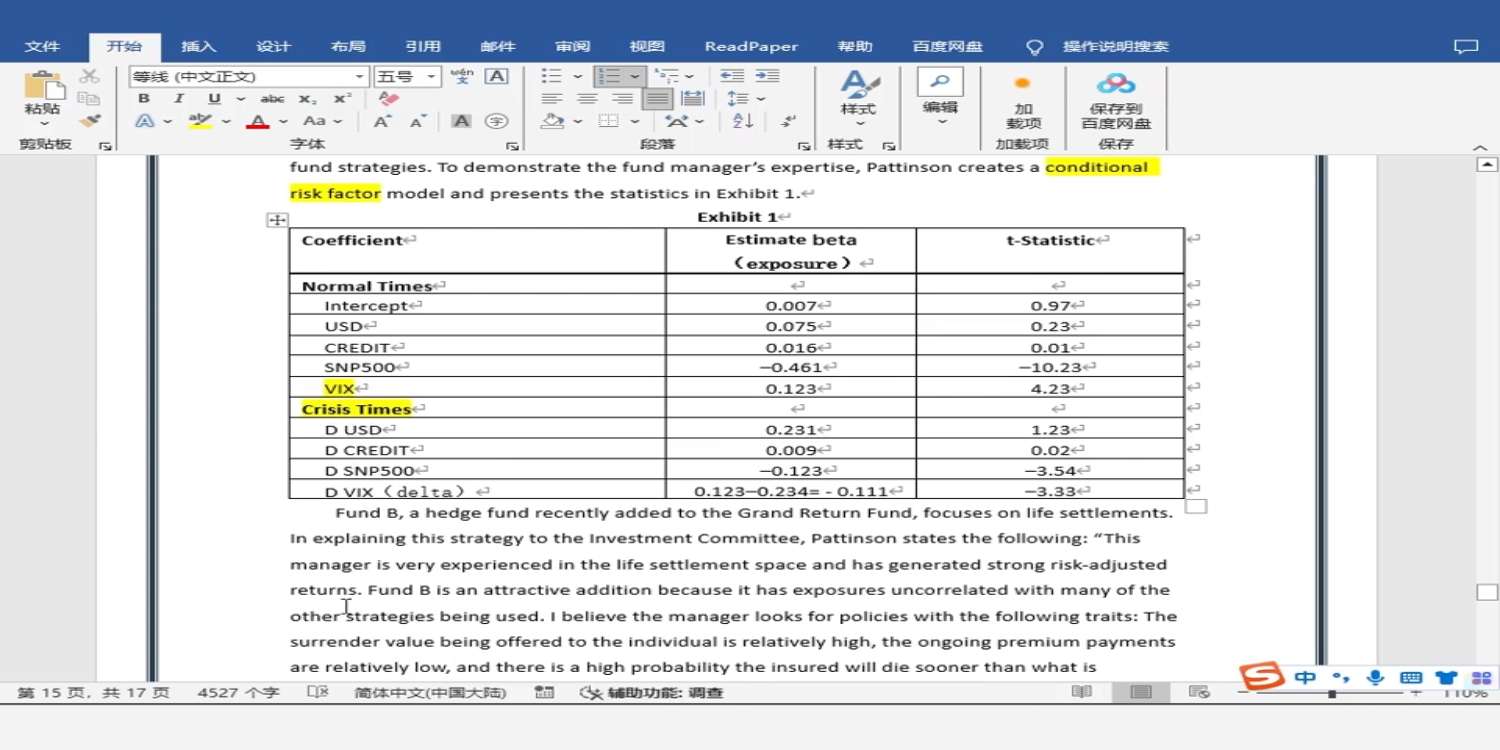The image size is (1500, 750).
Task: Click the Cut scissors icon
Action: [x=89, y=76]
